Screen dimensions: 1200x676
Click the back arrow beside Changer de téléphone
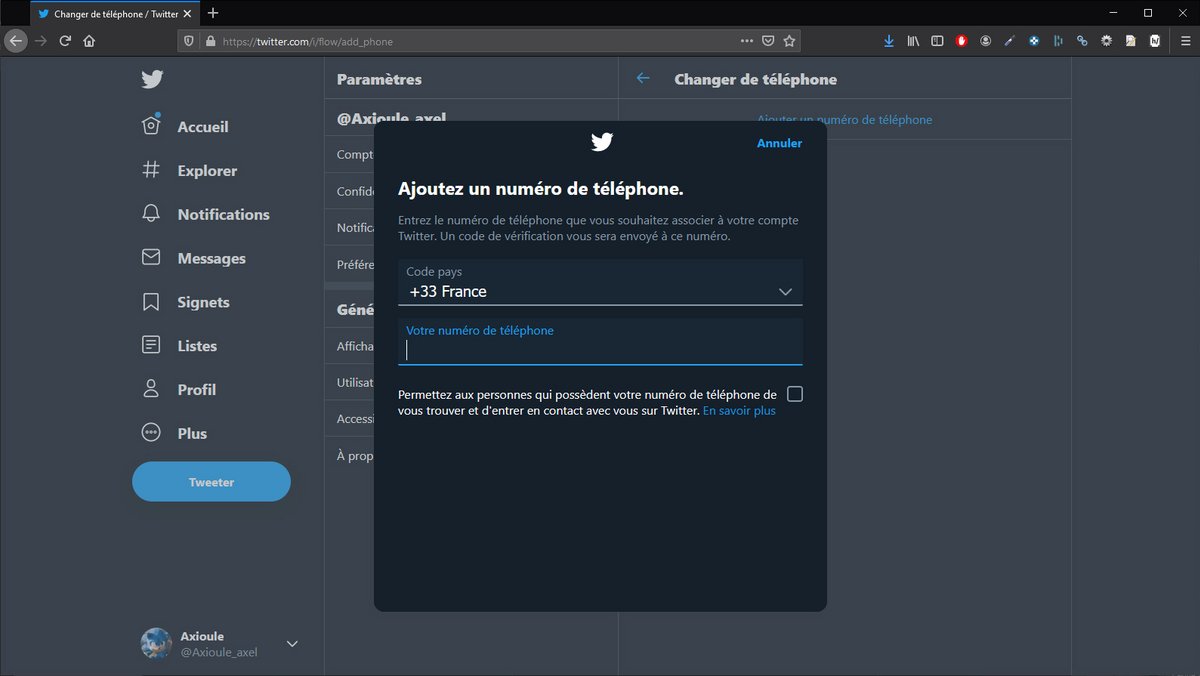coord(643,78)
